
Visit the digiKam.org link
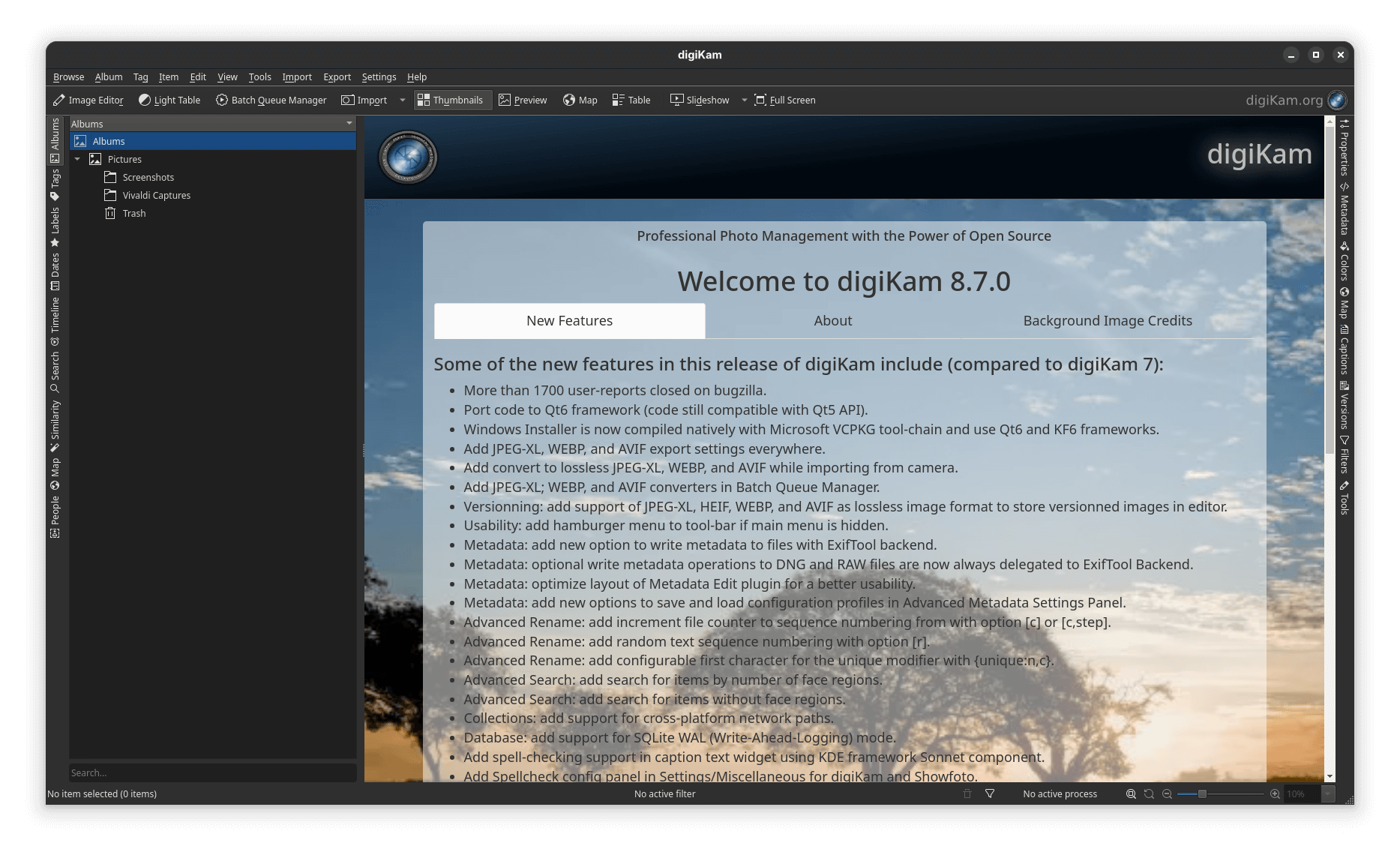1285,100
